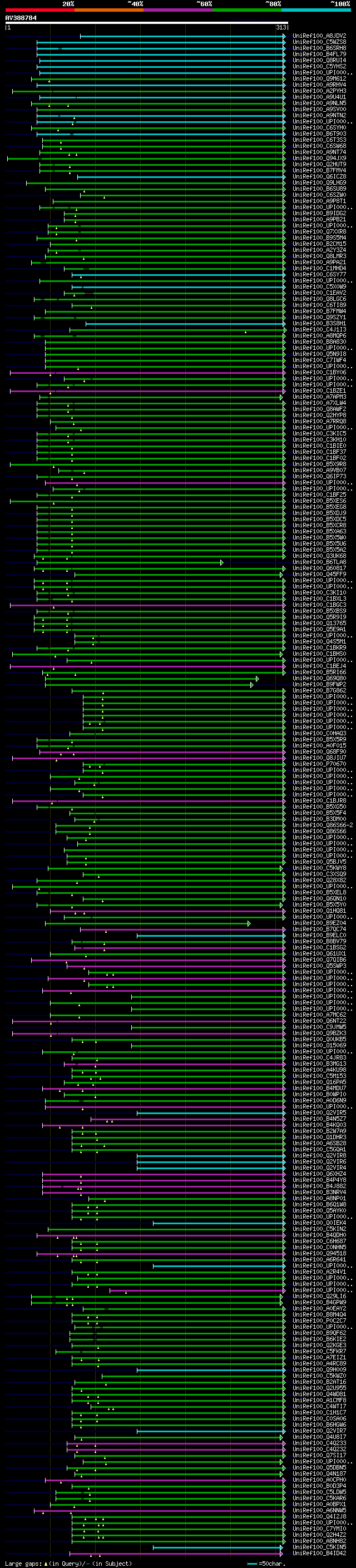Choose the UniRef100_B7G862 hit
This screenshot has width=356, height=1568.
[x=319, y=690]
